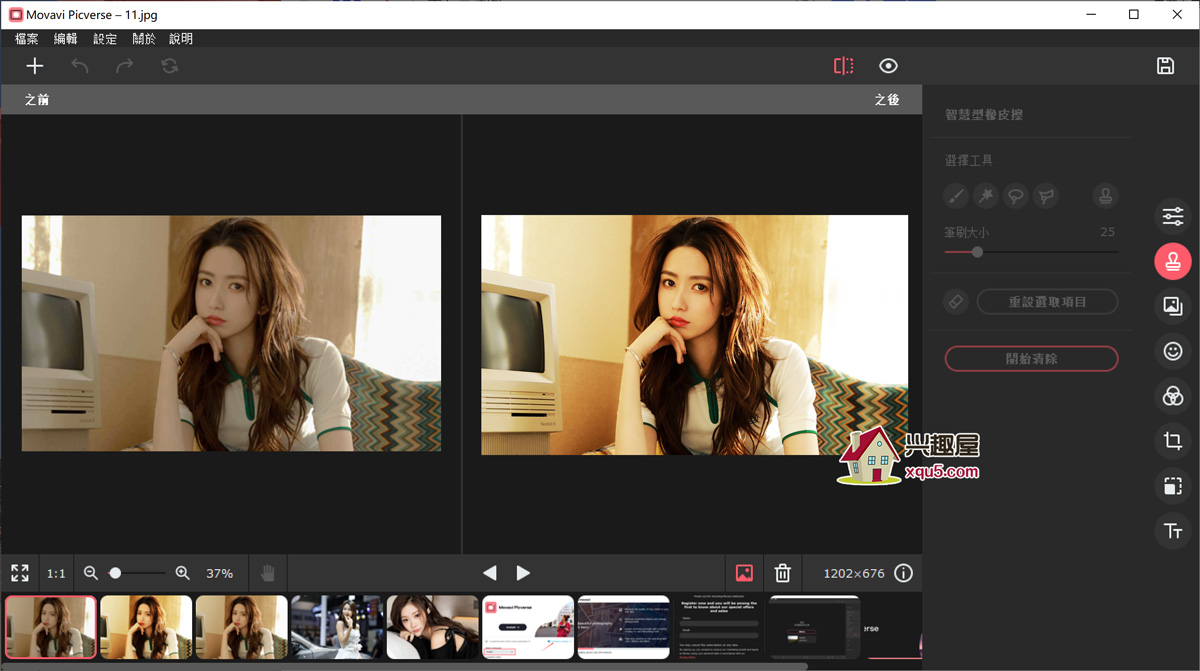Open the 檔案 menu
The image size is (1200, 671).
pyautogui.click(x=27, y=39)
